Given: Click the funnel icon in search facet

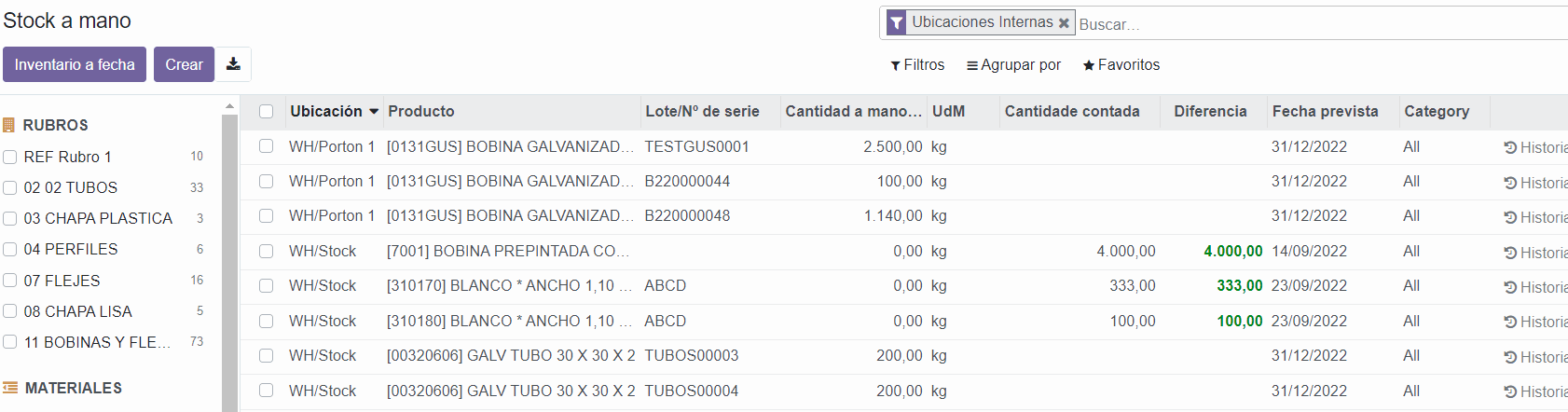Looking at the screenshot, I should point(896,22).
